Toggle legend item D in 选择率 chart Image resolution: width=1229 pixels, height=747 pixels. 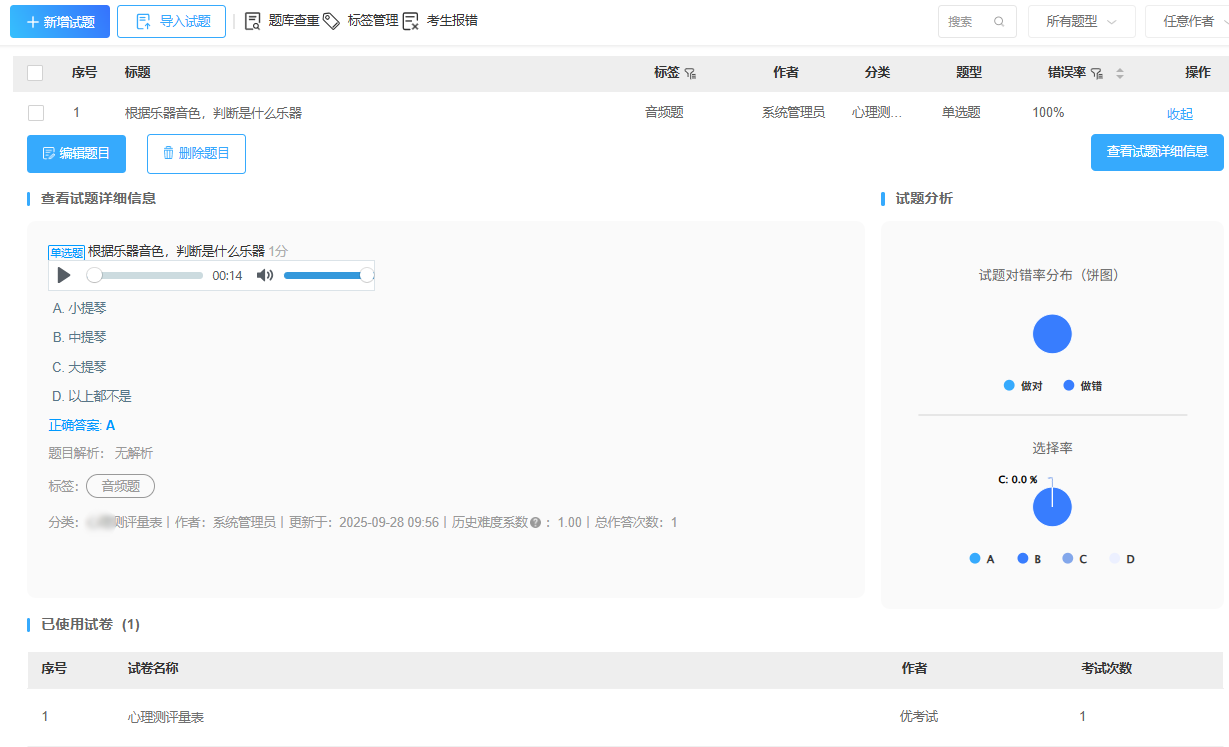point(1122,559)
